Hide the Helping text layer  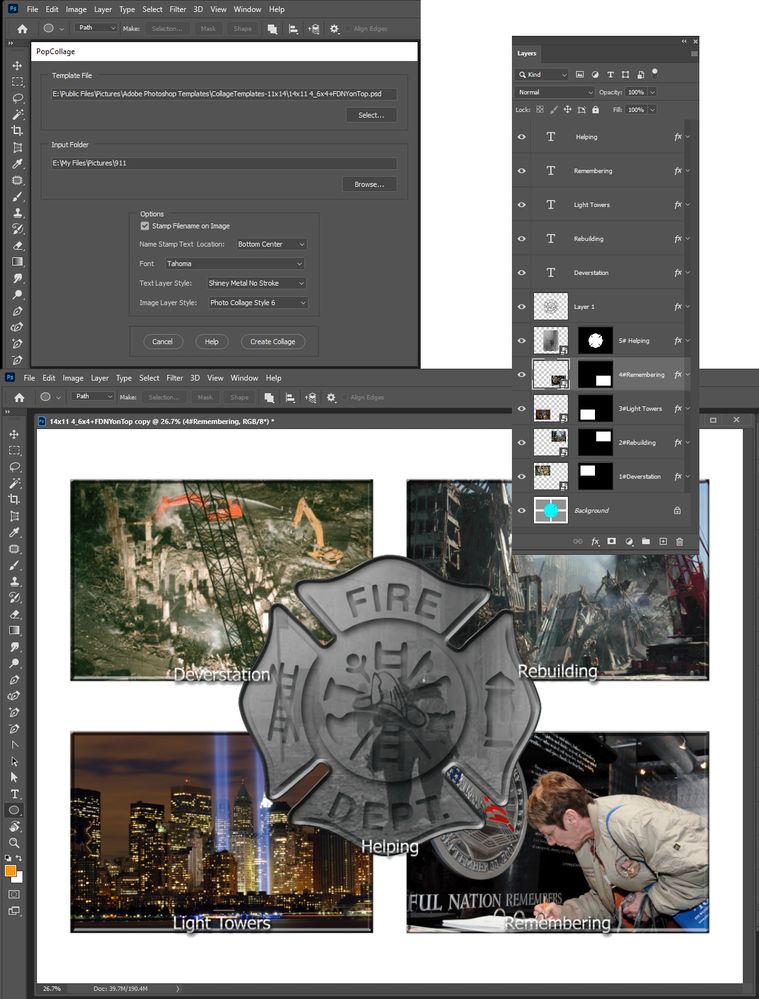[522, 137]
